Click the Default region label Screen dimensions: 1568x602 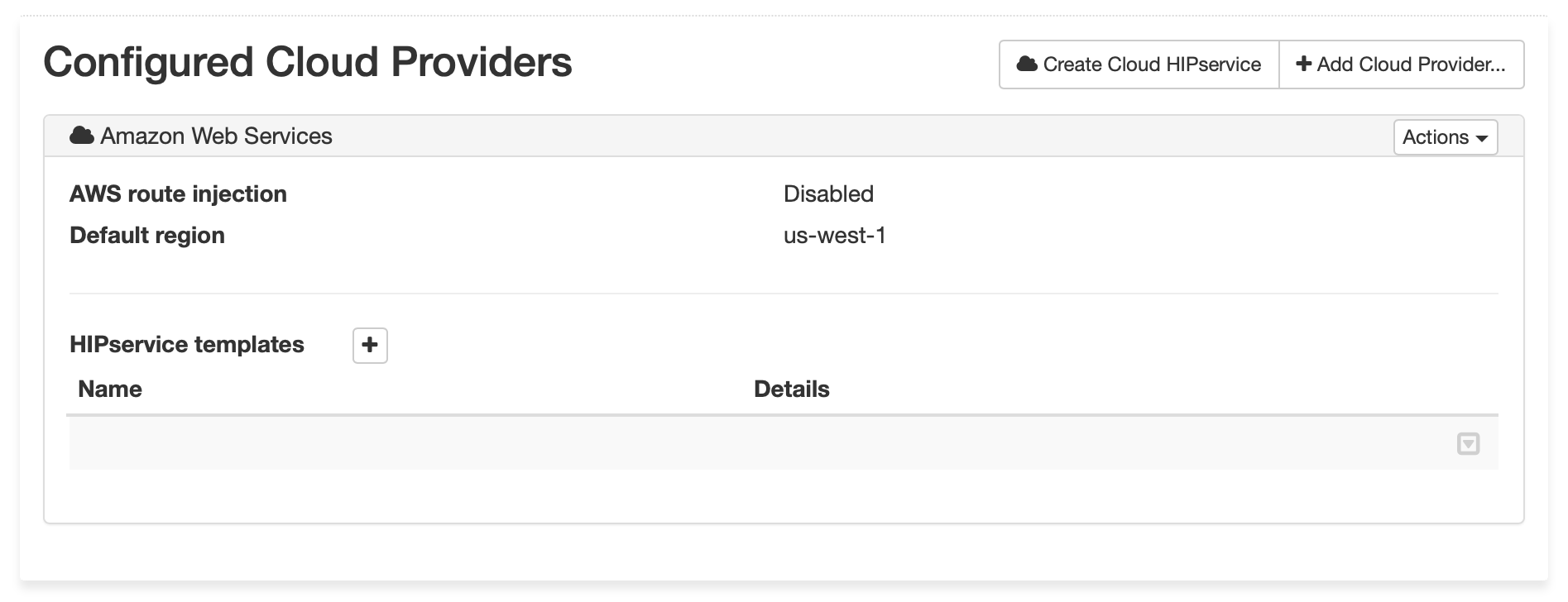pos(147,236)
